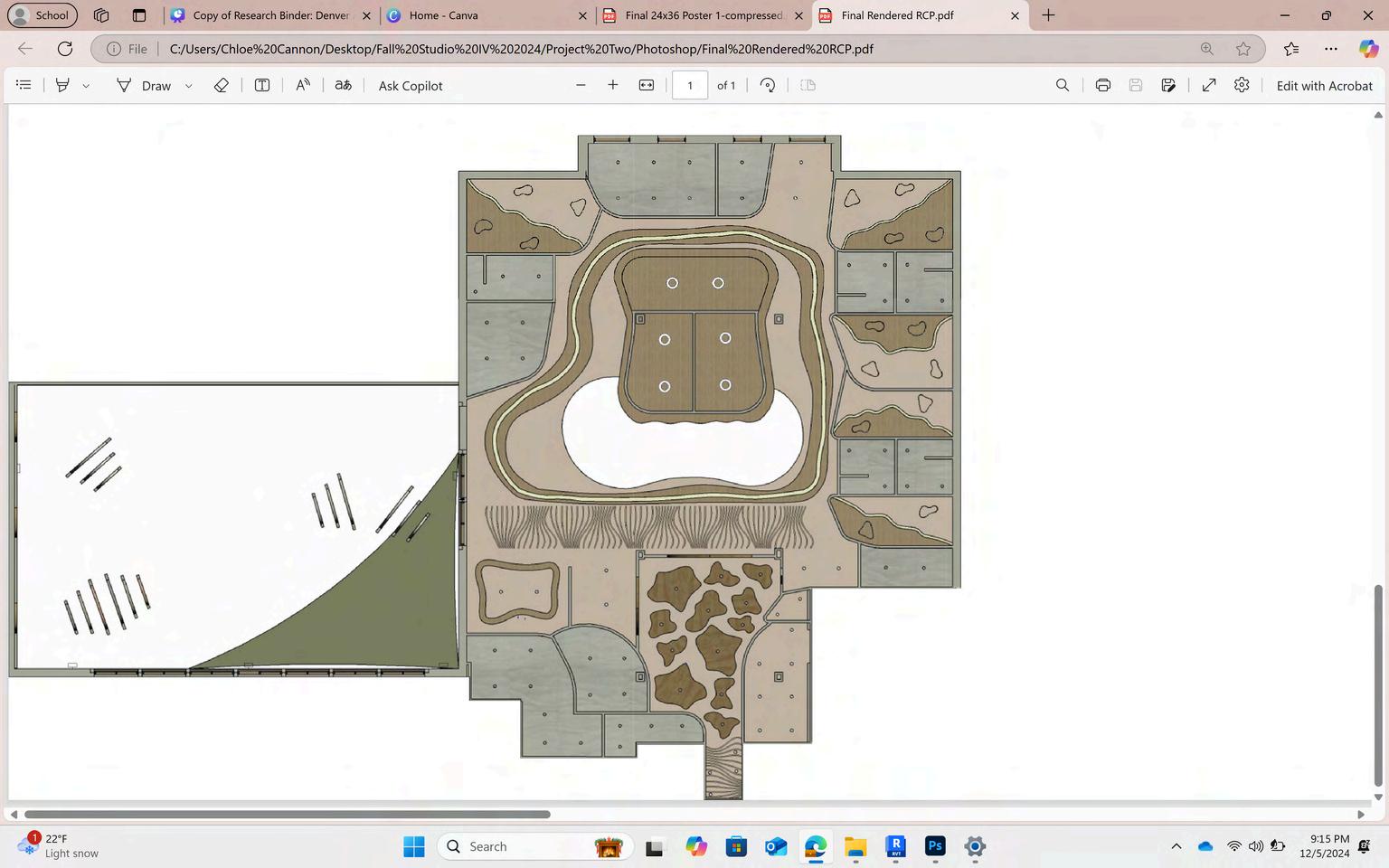
Task: Click the Save as icon
Action: [1168, 85]
